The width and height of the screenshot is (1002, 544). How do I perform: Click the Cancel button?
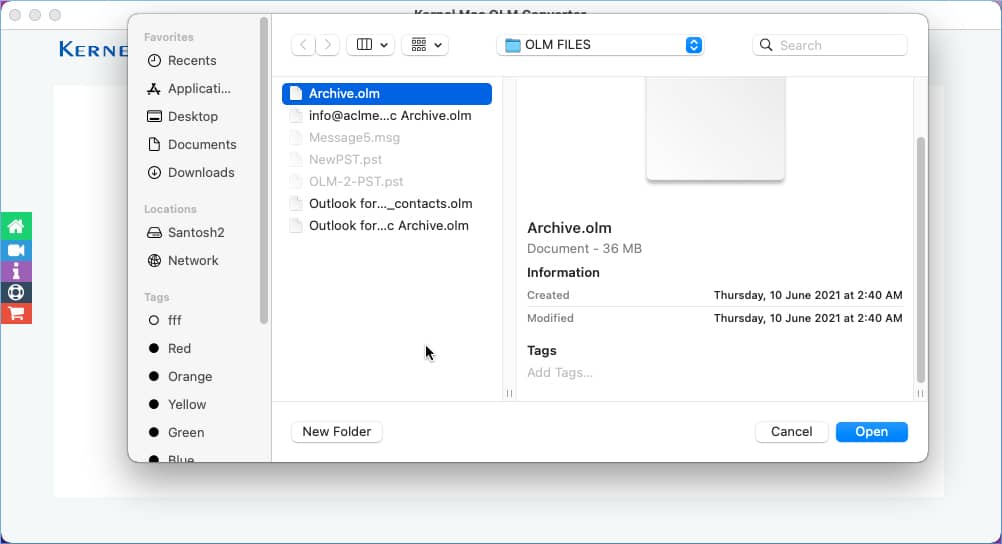pos(791,431)
